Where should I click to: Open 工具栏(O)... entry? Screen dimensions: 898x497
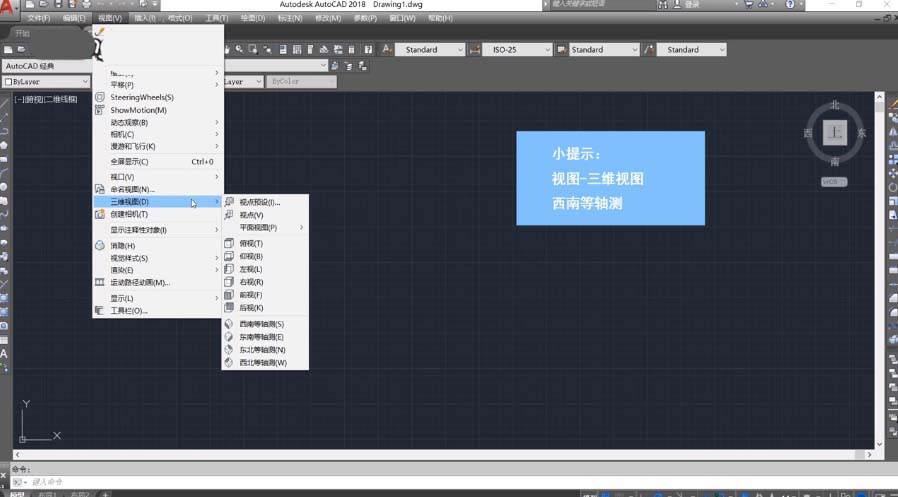(x=157, y=311)
